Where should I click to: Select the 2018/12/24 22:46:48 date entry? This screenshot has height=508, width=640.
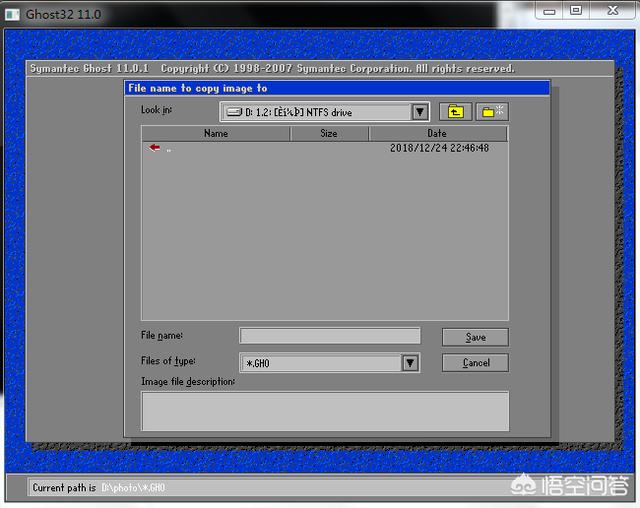(439, 148)
